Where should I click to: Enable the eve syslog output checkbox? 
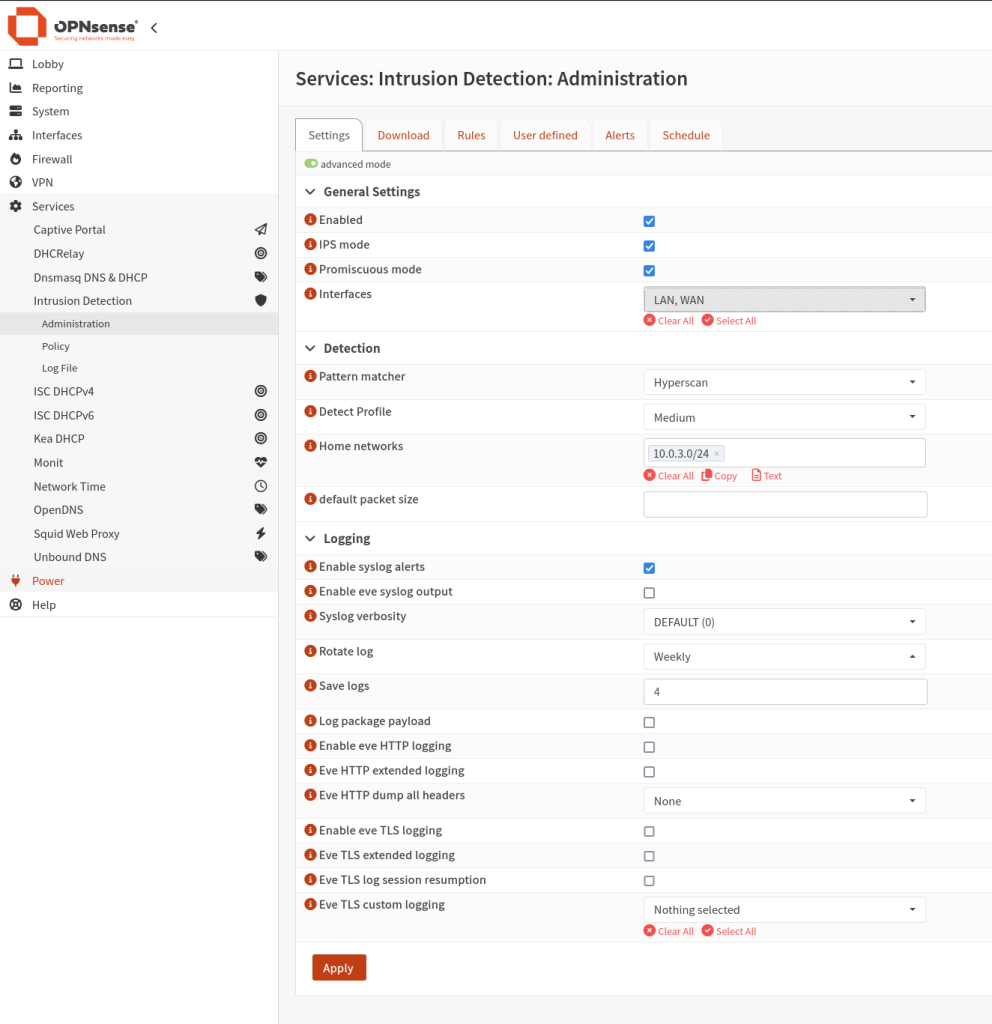point(649,593)
